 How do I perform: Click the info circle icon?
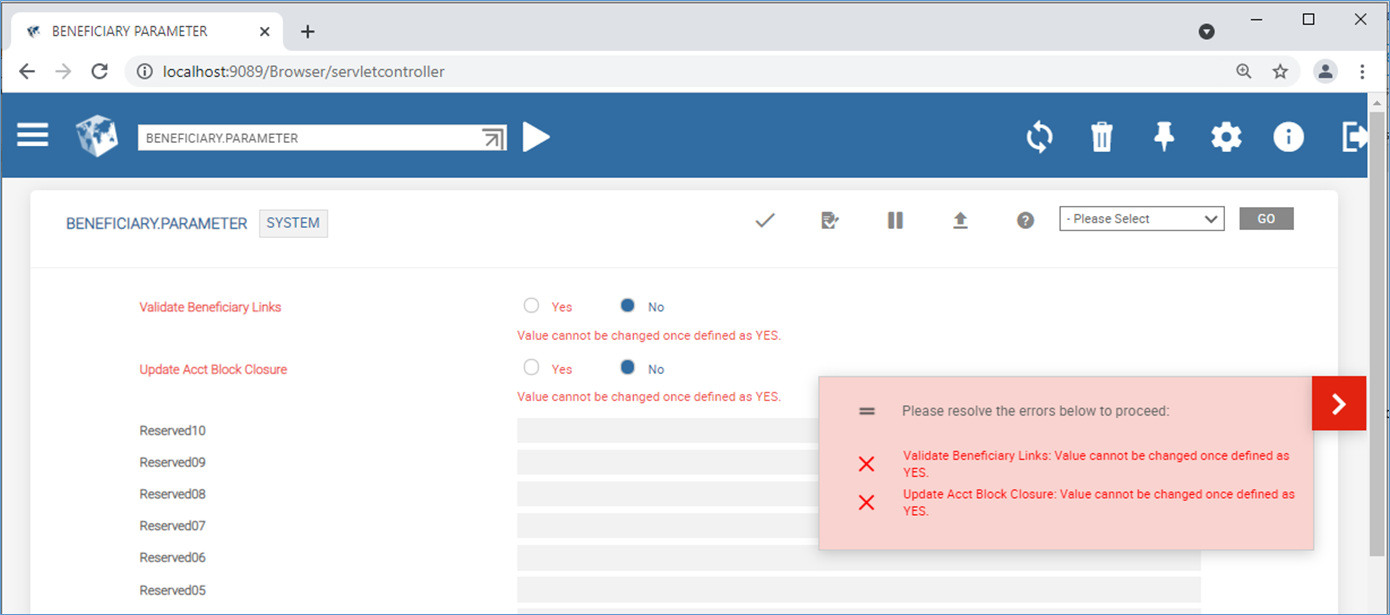(1288, 137)
